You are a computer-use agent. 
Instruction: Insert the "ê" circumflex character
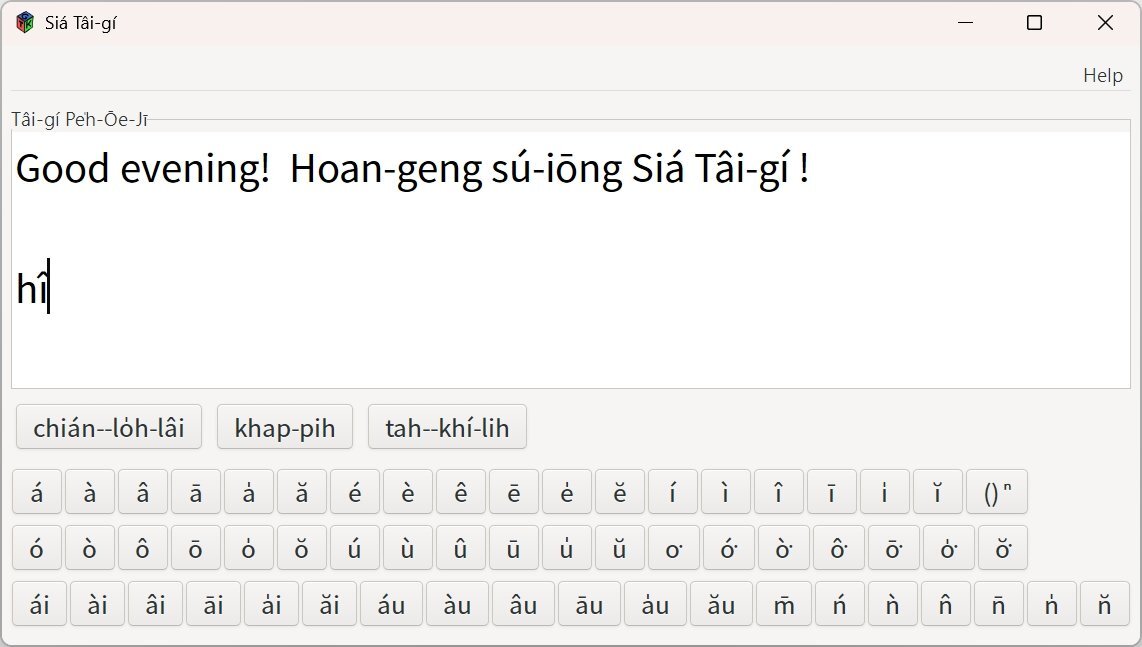pyautogui.click(x=461, y=492)
